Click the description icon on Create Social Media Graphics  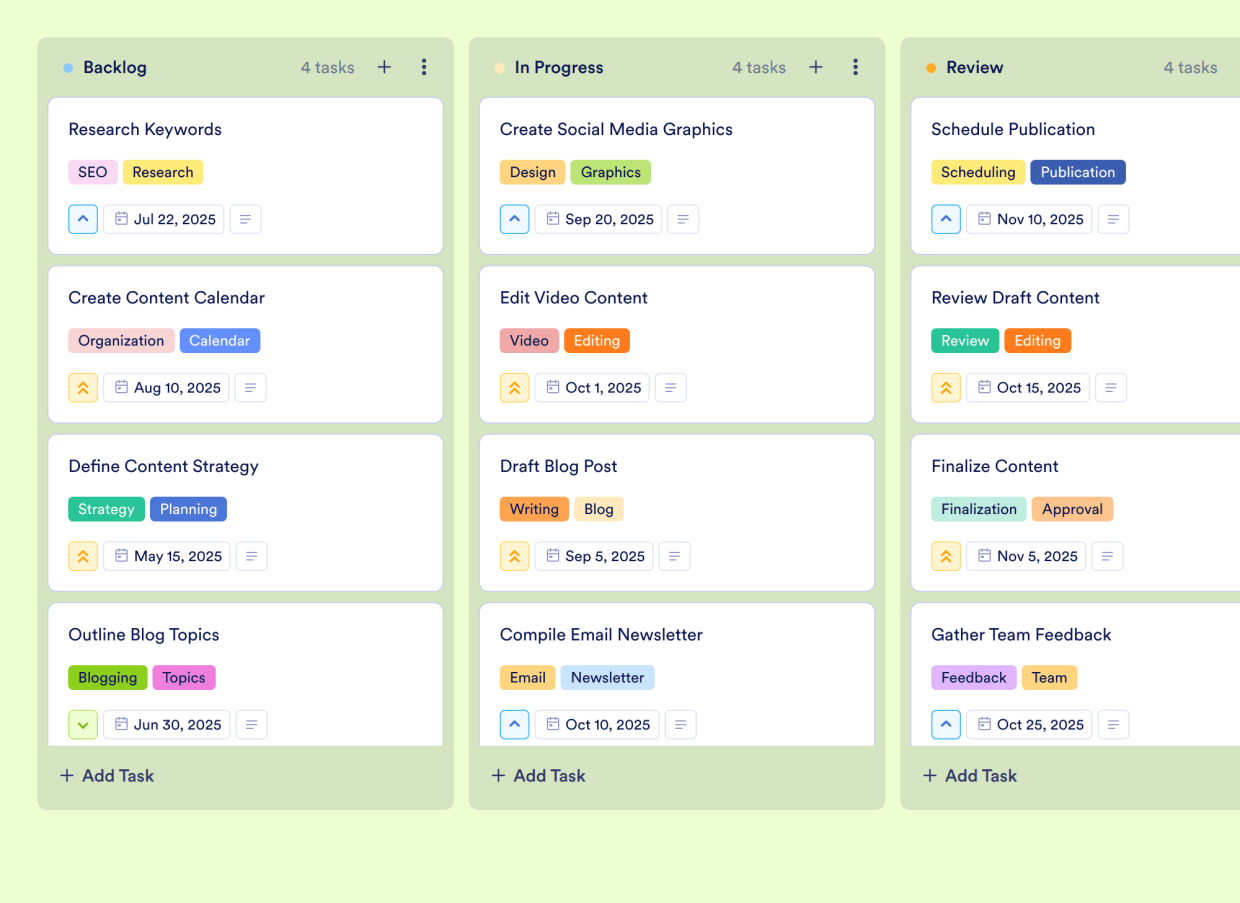(x=683, y=219)
